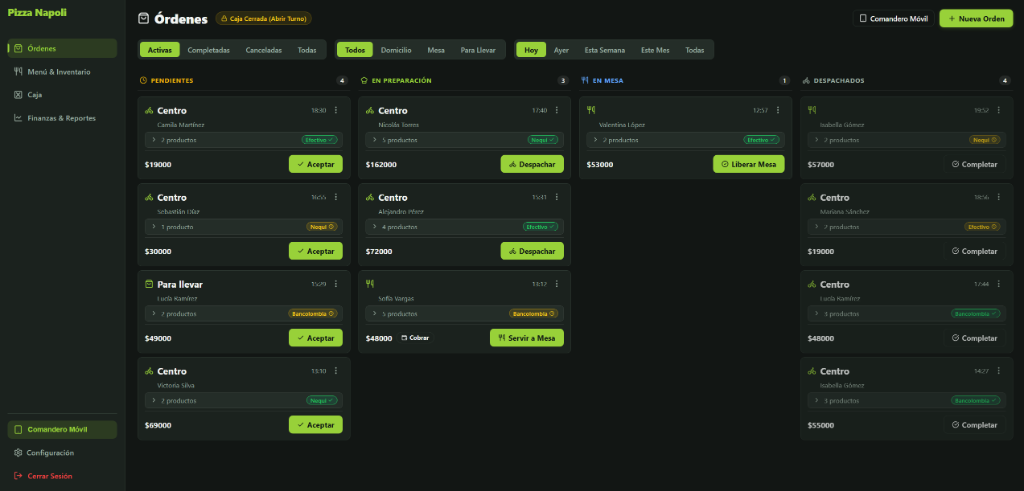The height and width of the screenshot is (491, 1024).
Task: Dispatch Nicolás Torres' $162000 order
Action: 532,165
